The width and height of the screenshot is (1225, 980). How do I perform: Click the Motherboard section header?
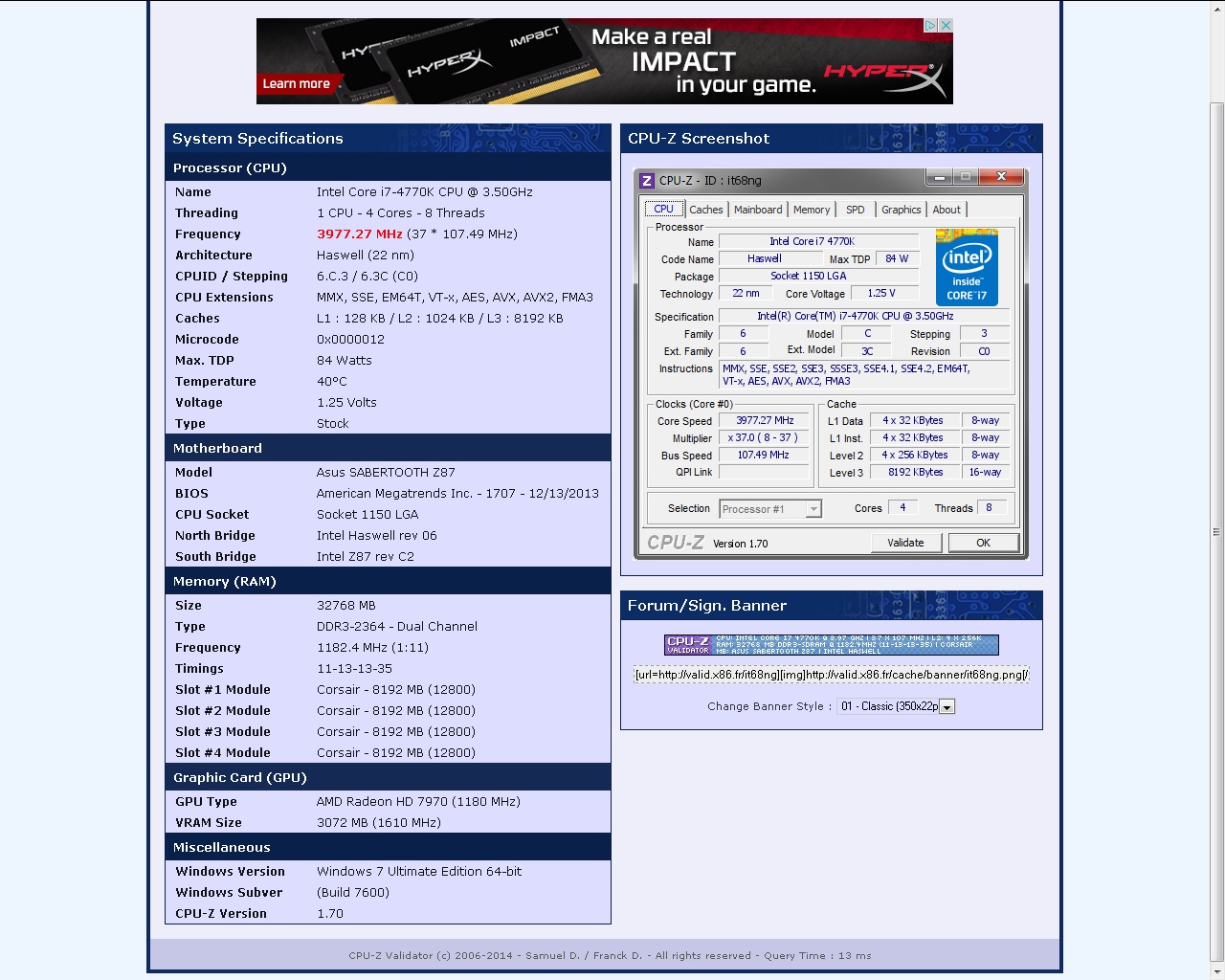(388, 448)
